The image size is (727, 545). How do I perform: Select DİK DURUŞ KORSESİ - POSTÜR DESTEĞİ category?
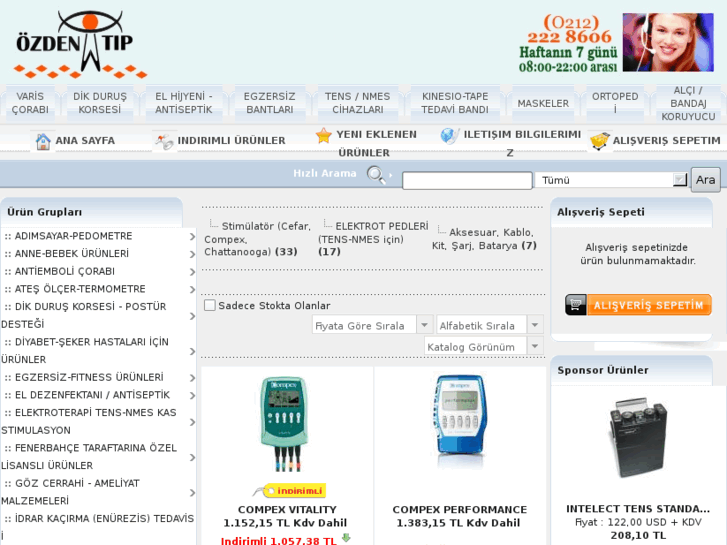point(85,315)
